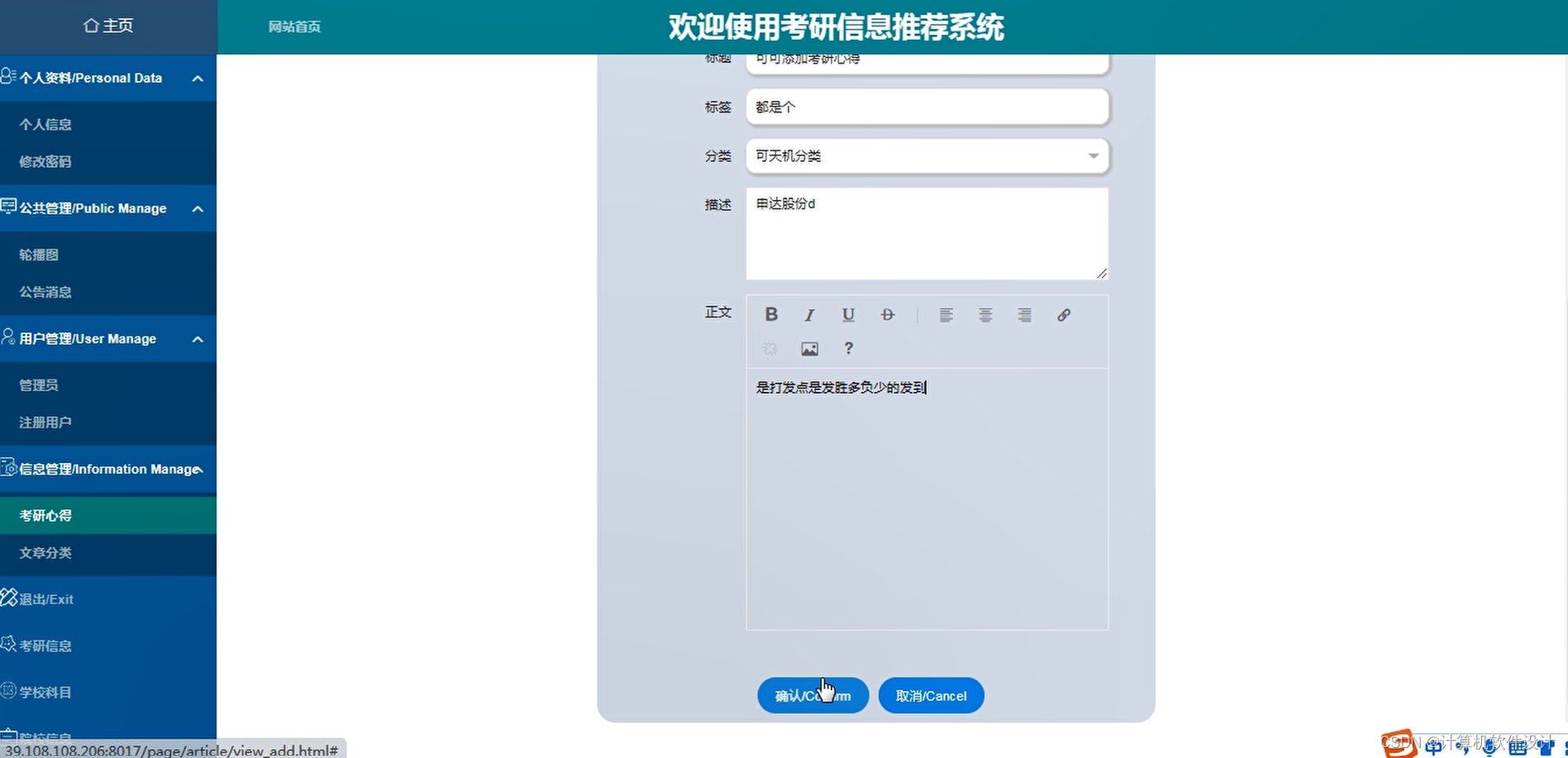Image resolution: width=1568 pixels, height=758 pixels.
Task: Click the 公共管理 monitor icon
Action: (8, 207)
